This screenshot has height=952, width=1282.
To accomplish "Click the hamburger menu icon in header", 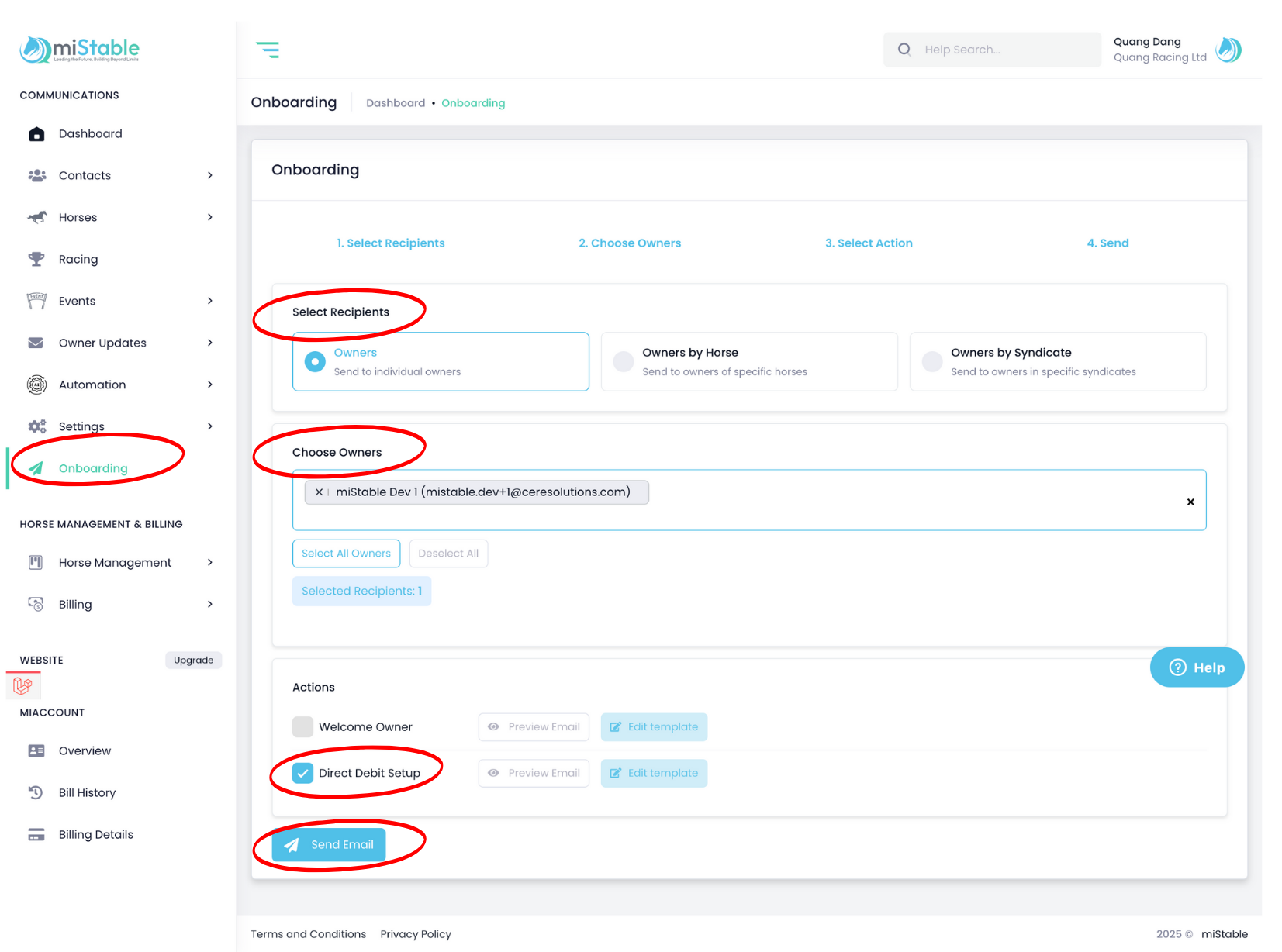I will (268, 50).
